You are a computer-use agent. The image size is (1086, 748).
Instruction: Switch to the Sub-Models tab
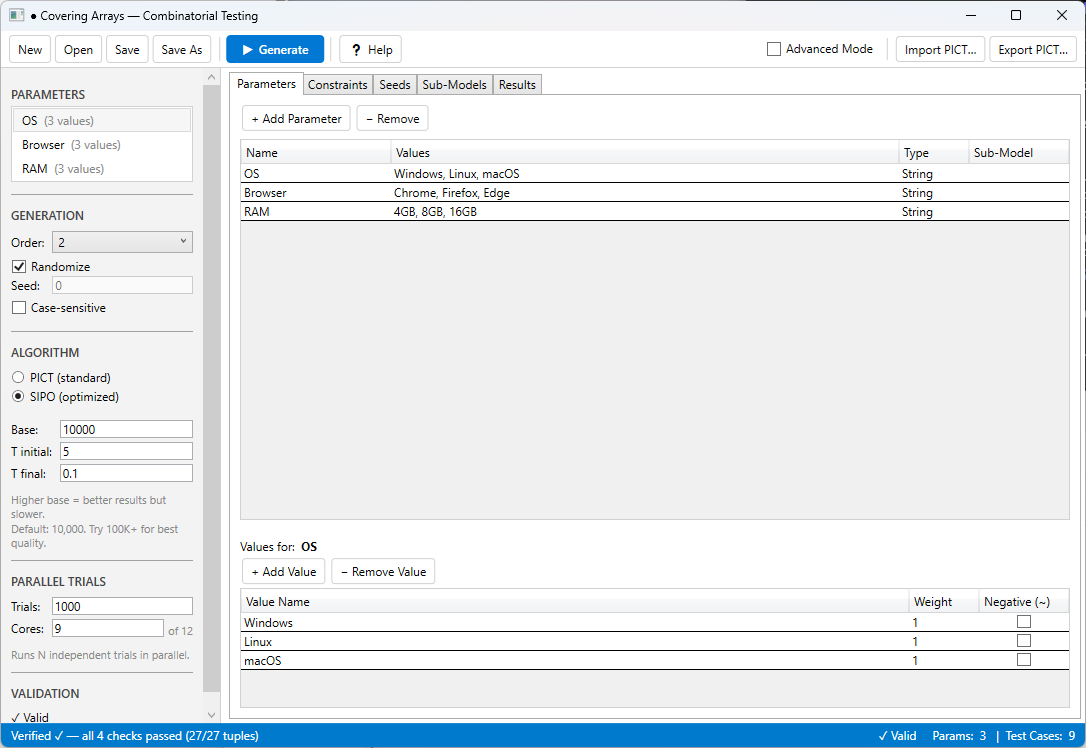[454, 84]
